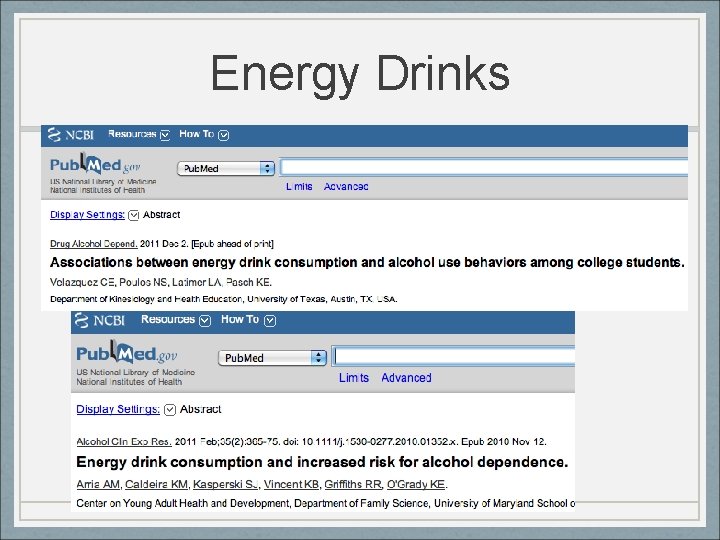Click the NCBI logo in the upper screenshot
The height and width of the screenshot is (540, 720).
[x=70, y=135]
